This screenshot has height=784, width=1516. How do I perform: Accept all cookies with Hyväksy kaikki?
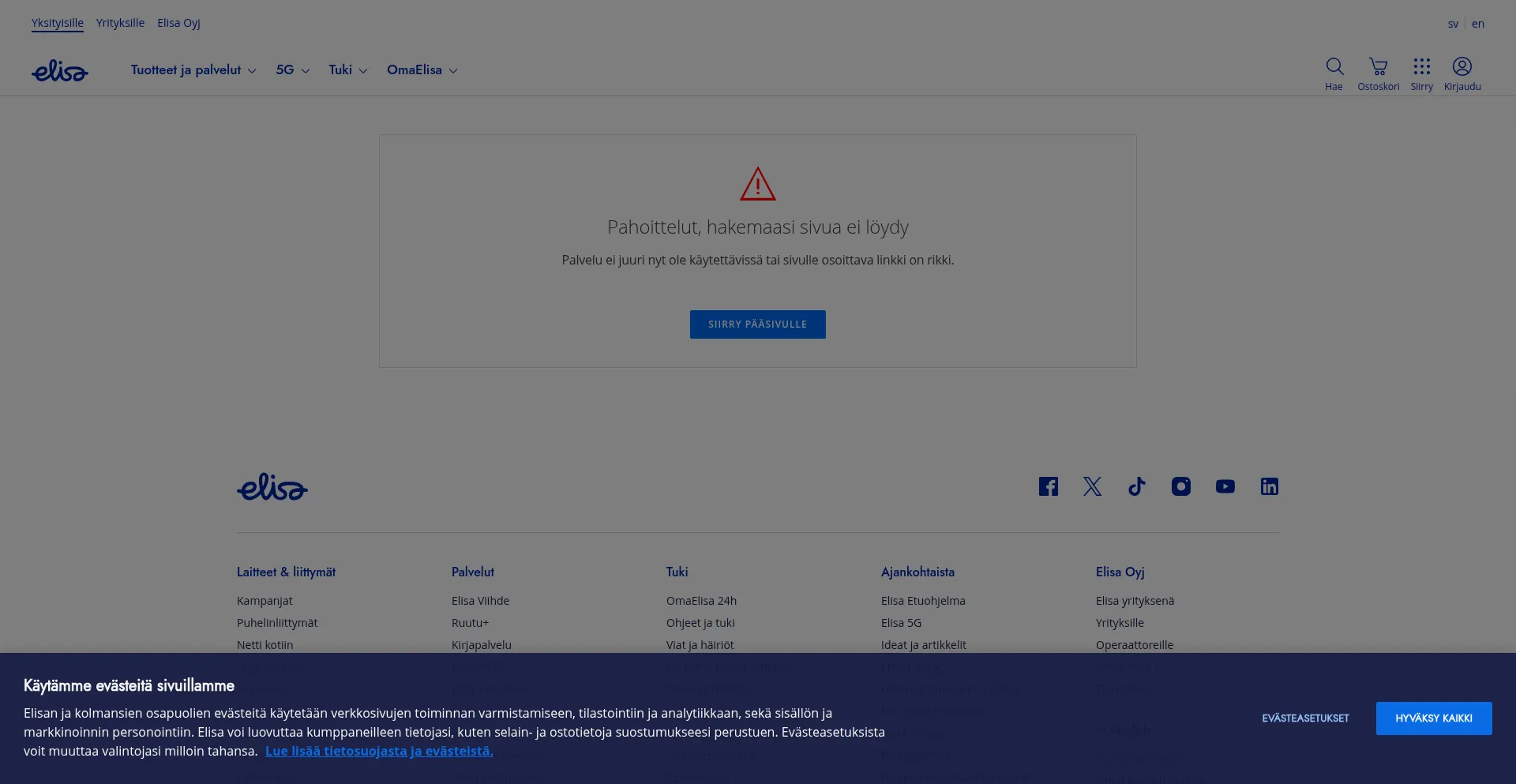[x=1433, y=718]
